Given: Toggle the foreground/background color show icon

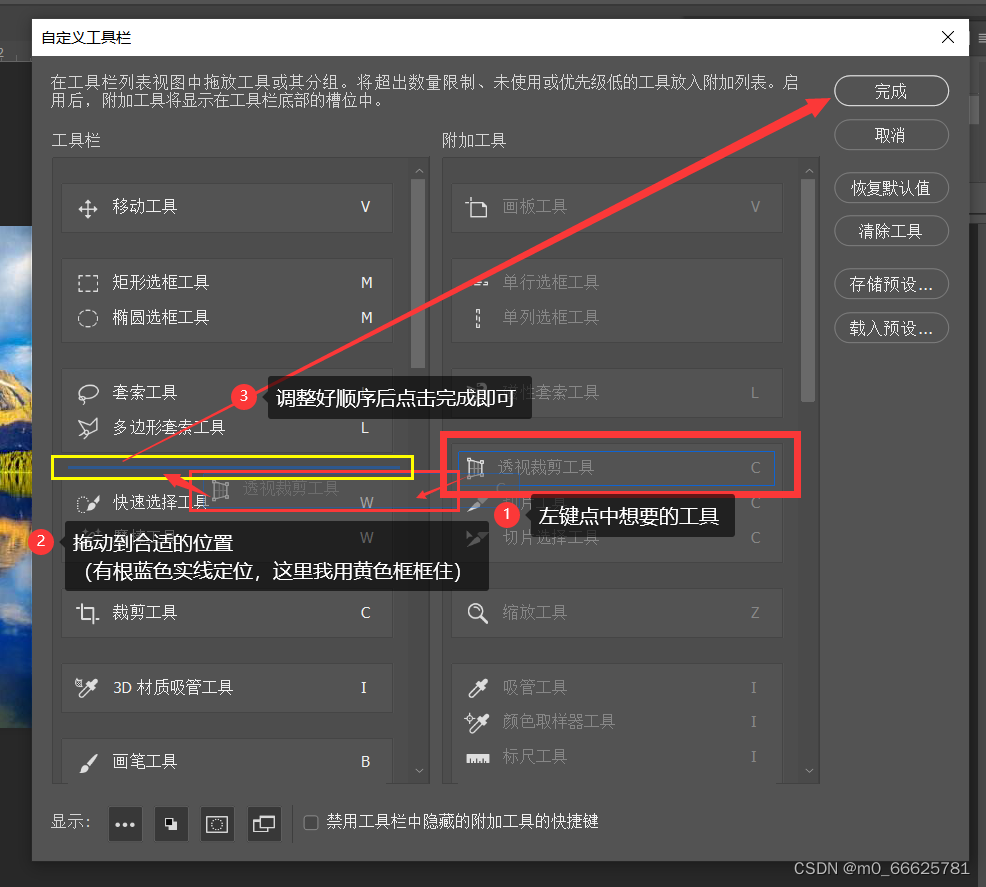Looking at the screenshot, I should click(x=171, y=824).
